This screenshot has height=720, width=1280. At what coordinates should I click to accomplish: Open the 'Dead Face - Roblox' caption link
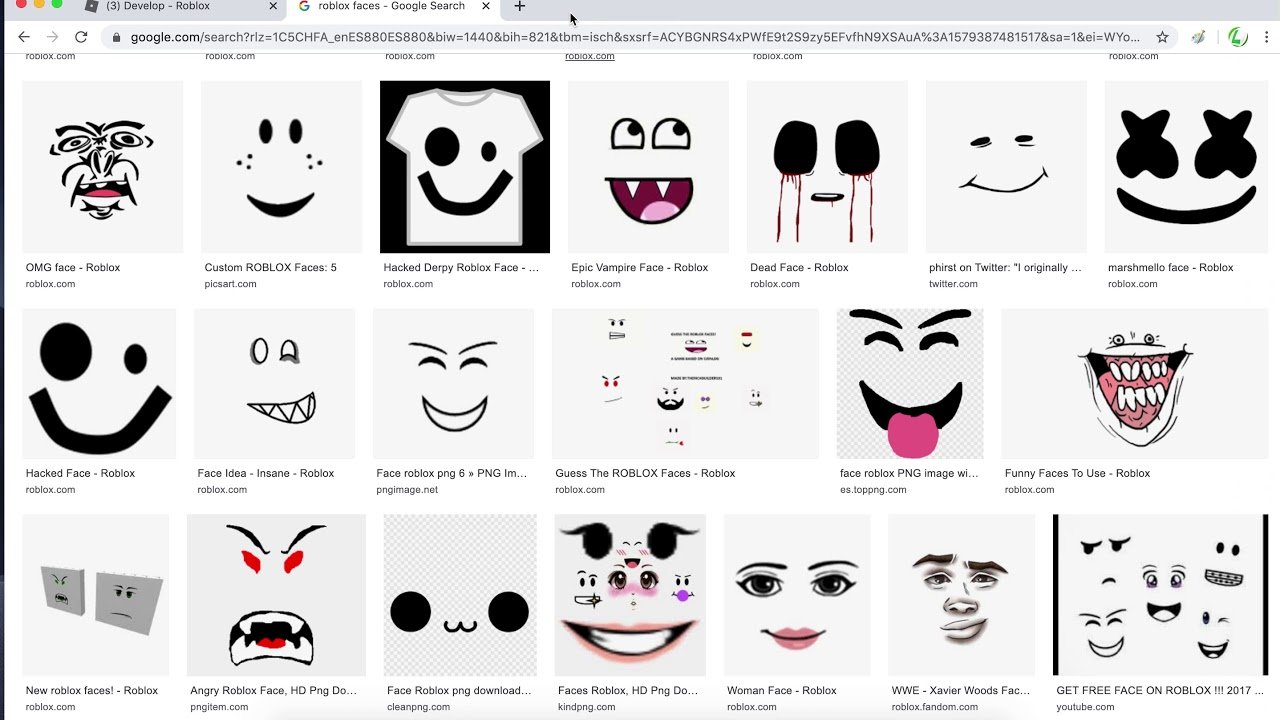[x=799, y=268]
